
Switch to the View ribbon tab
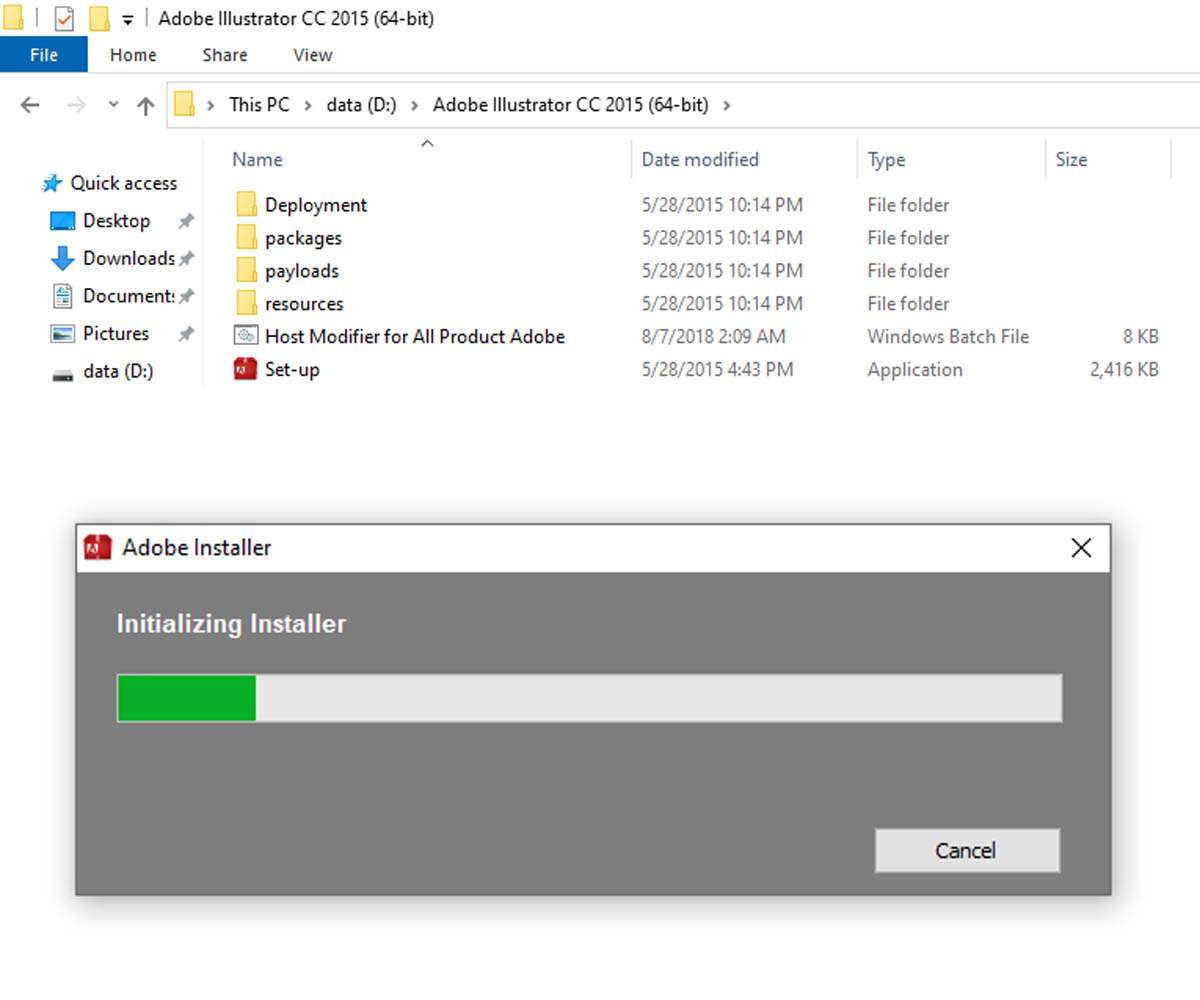[313, 55]
